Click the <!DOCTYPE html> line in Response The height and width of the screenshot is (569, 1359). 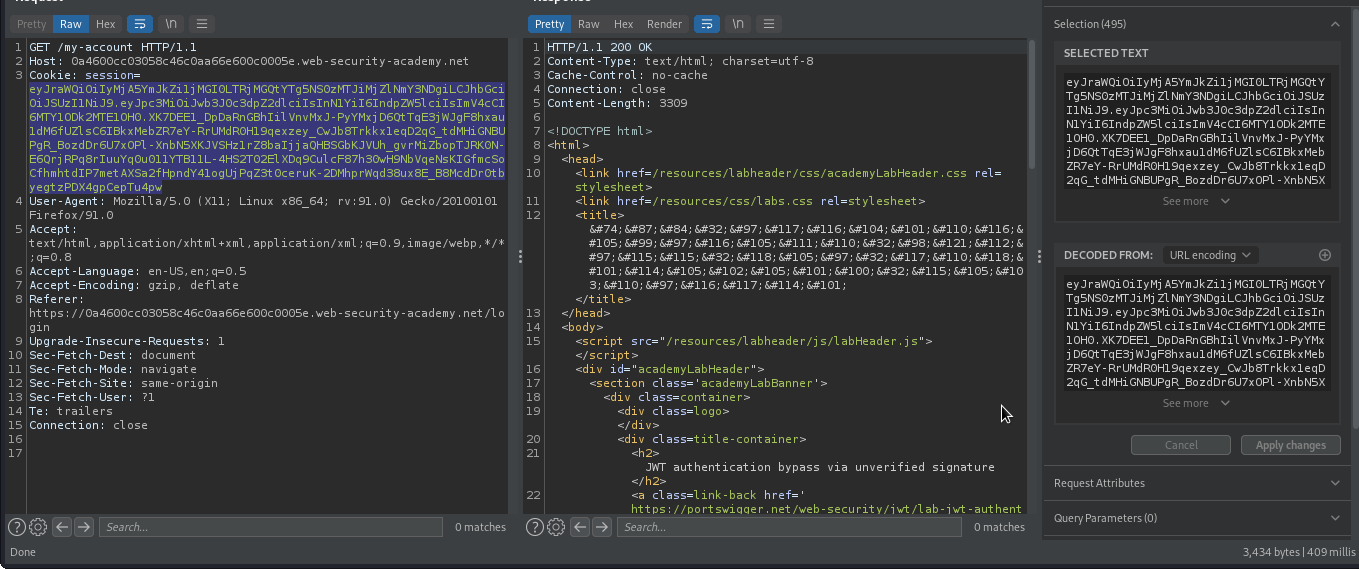pyautogui.click(x=599, y=131)
